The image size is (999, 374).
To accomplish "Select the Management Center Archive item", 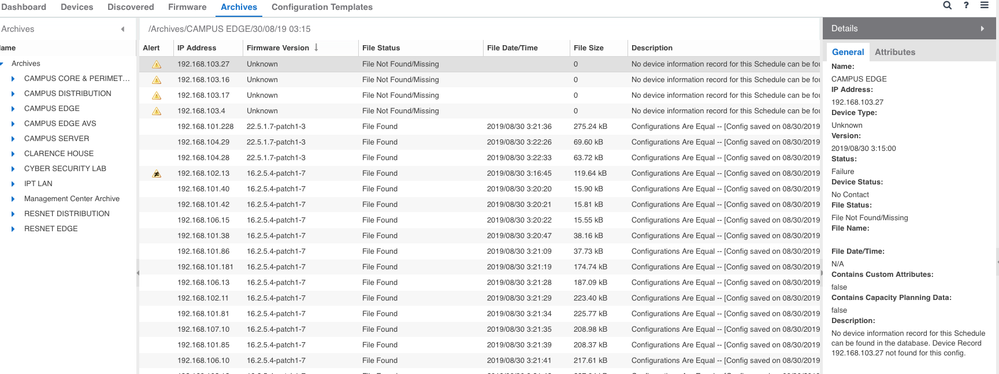I will pyautogui.click(x=72, y=199).
